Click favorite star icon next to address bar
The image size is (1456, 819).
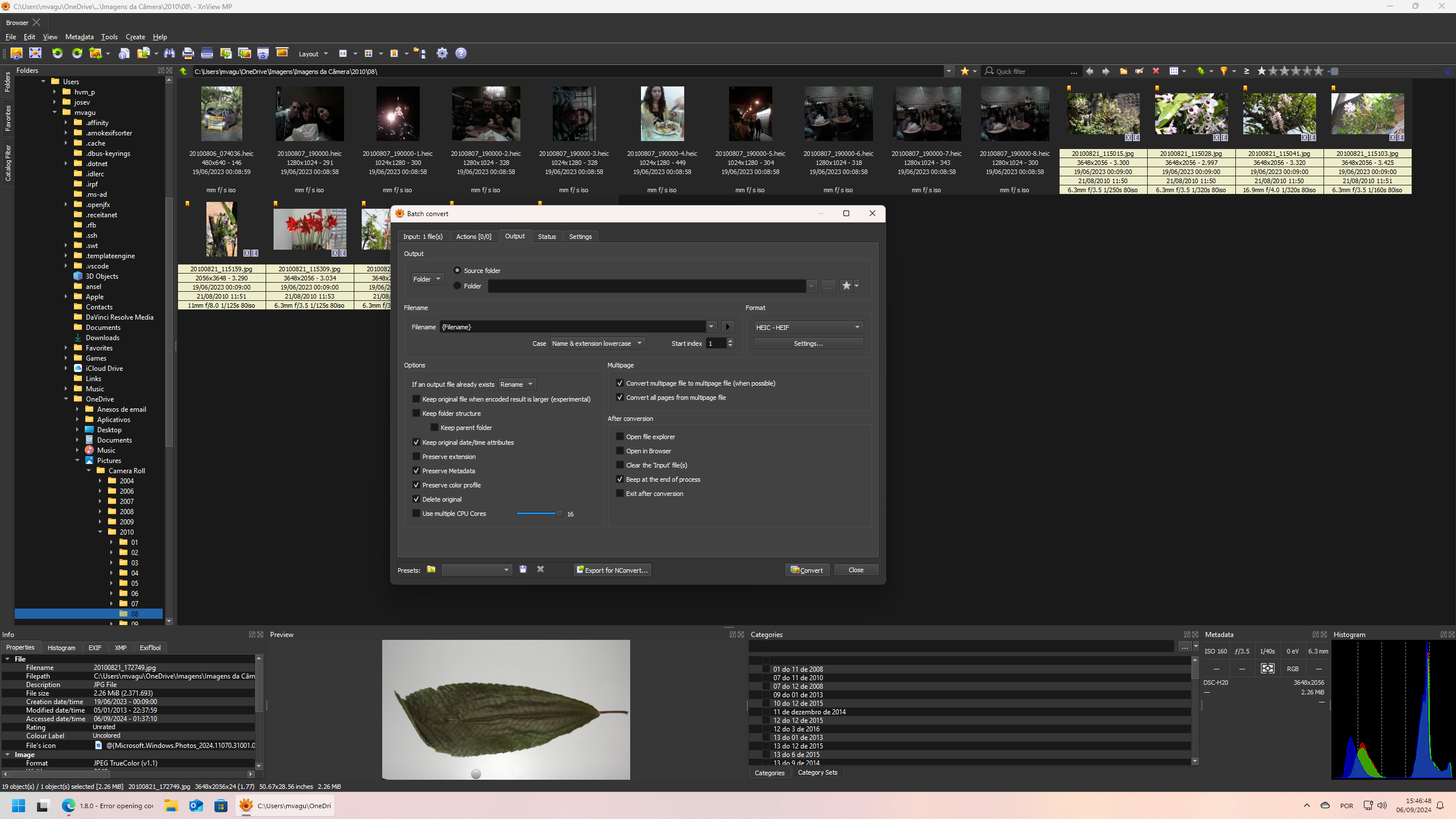[x=965, y=71]
